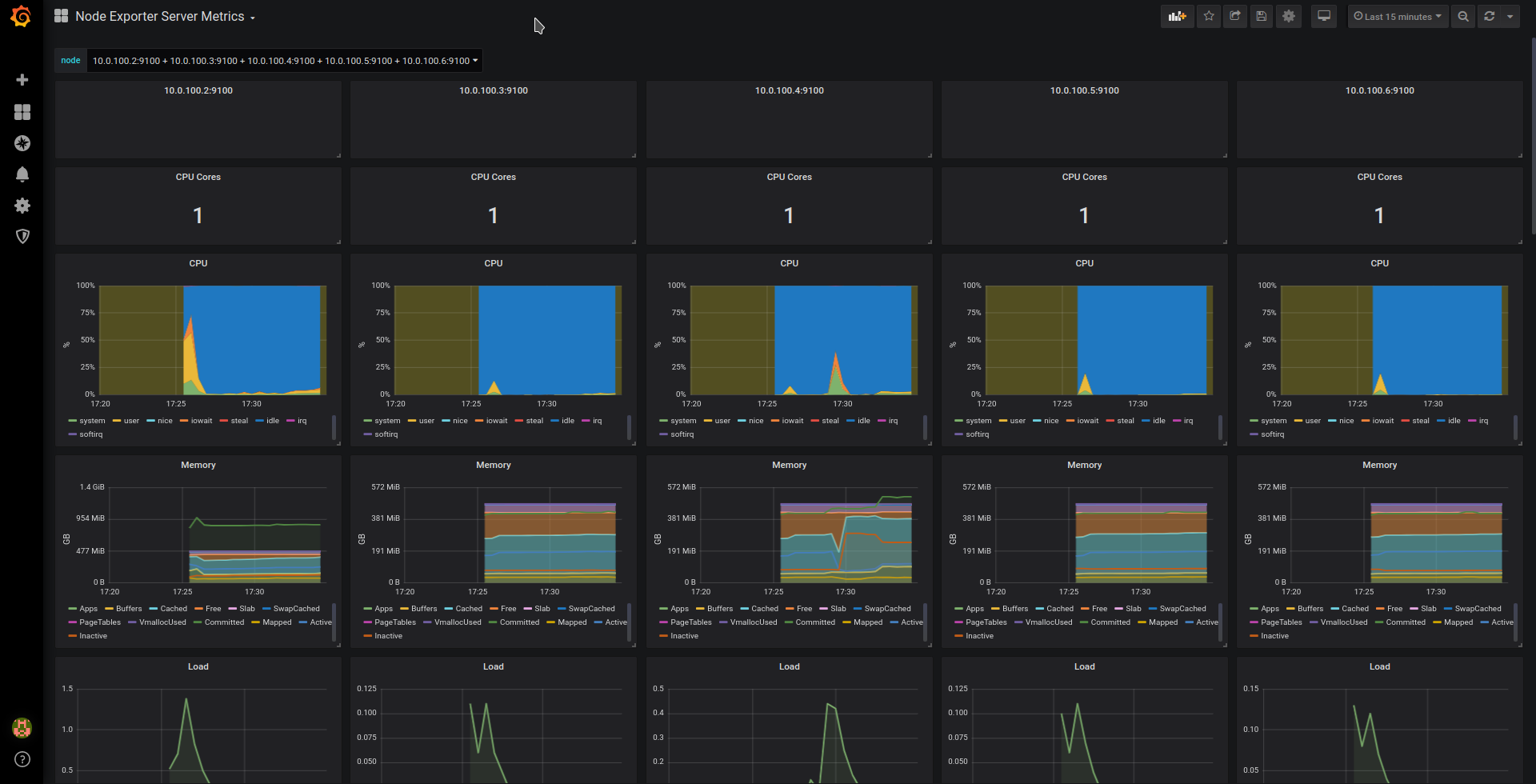Open the Node Exporter Server Metrics dashboard menu

(165, 17)
